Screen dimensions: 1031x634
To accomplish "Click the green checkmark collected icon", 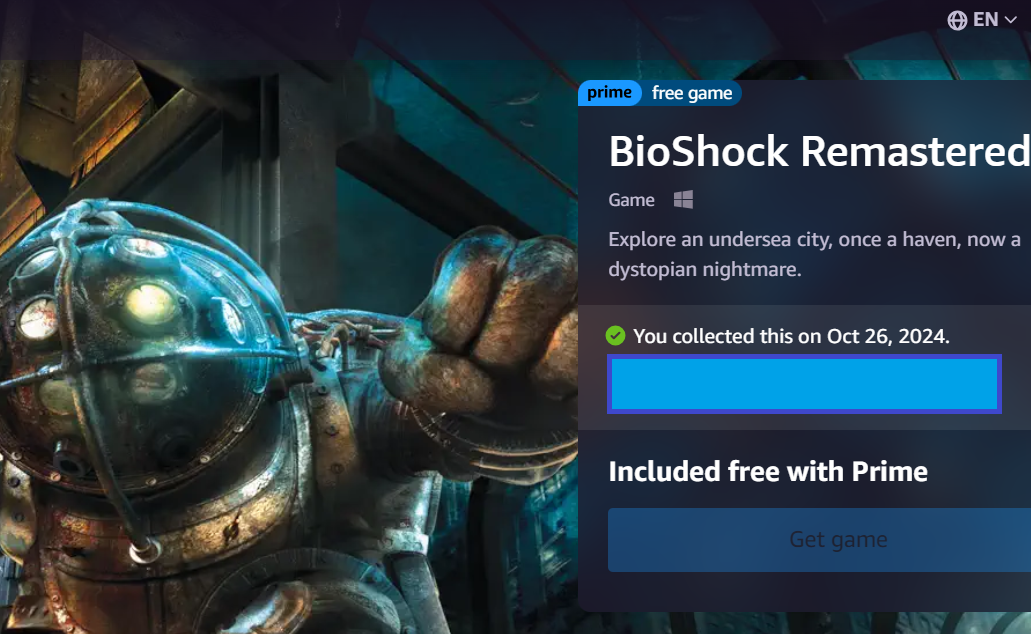I will (x=615, y=335).
